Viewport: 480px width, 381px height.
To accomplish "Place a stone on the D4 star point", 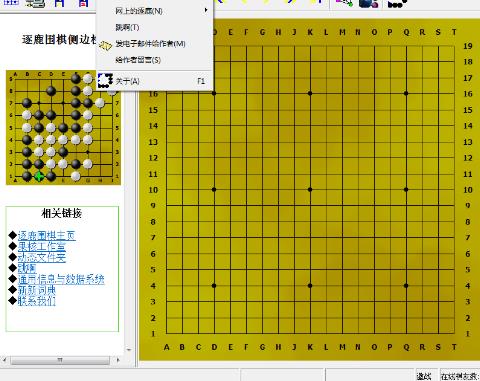I will coord(214,286).
